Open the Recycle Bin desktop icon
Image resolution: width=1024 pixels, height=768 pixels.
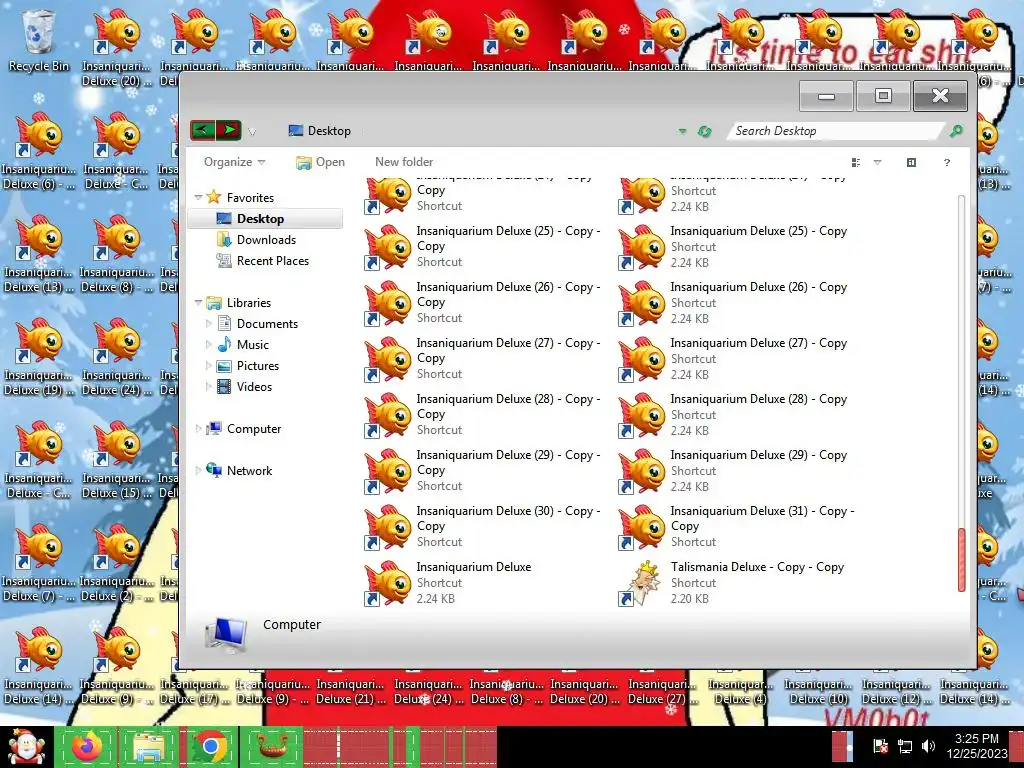(x=39, y=40)
